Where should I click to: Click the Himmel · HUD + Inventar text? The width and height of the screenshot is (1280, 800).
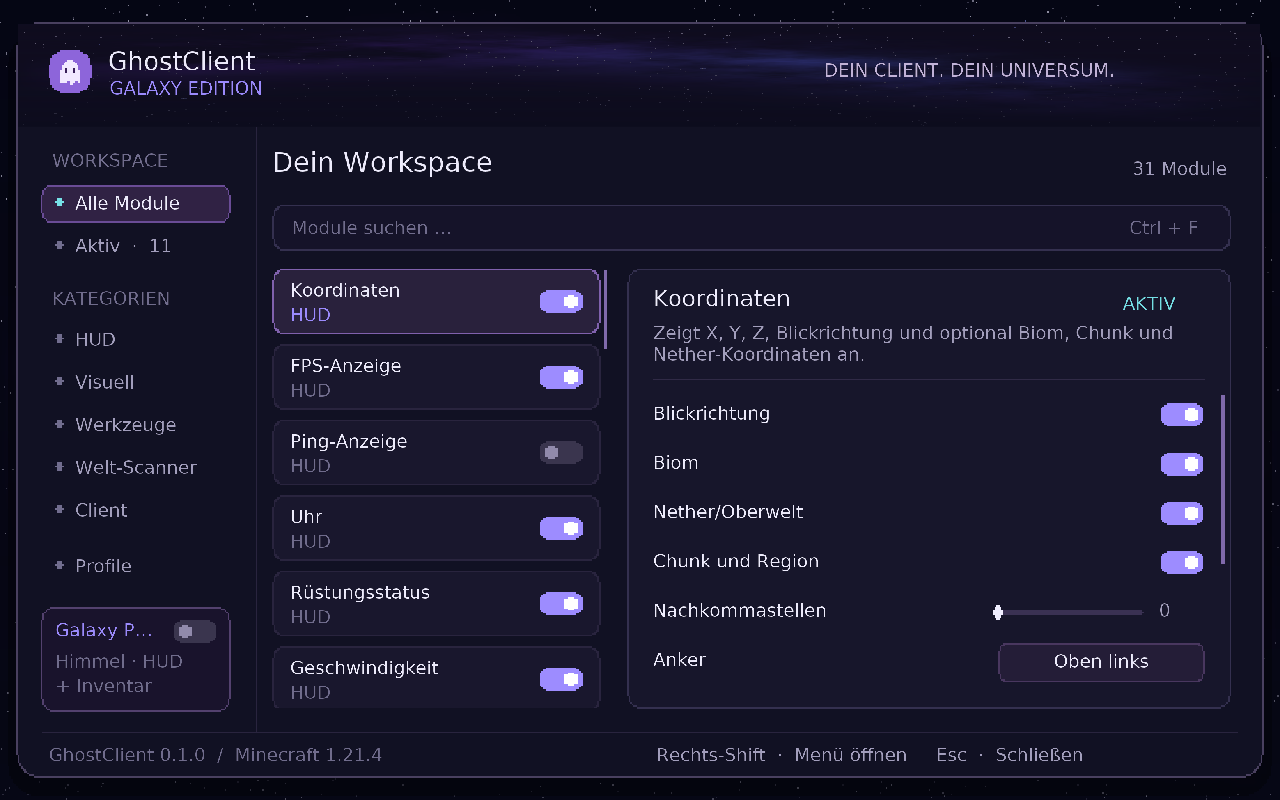coord(119,674)
